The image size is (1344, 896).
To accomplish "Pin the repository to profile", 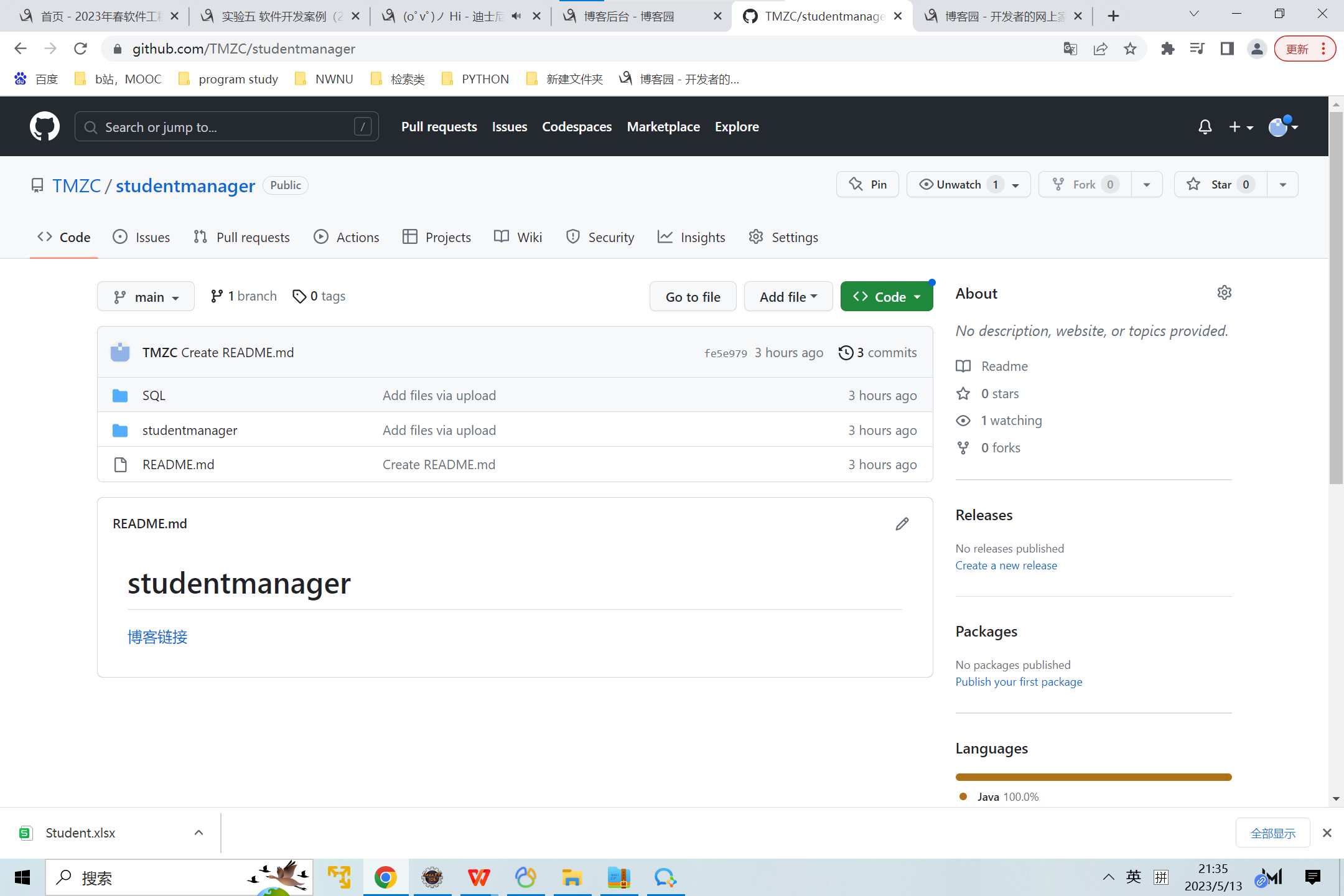I will [867, 185].
